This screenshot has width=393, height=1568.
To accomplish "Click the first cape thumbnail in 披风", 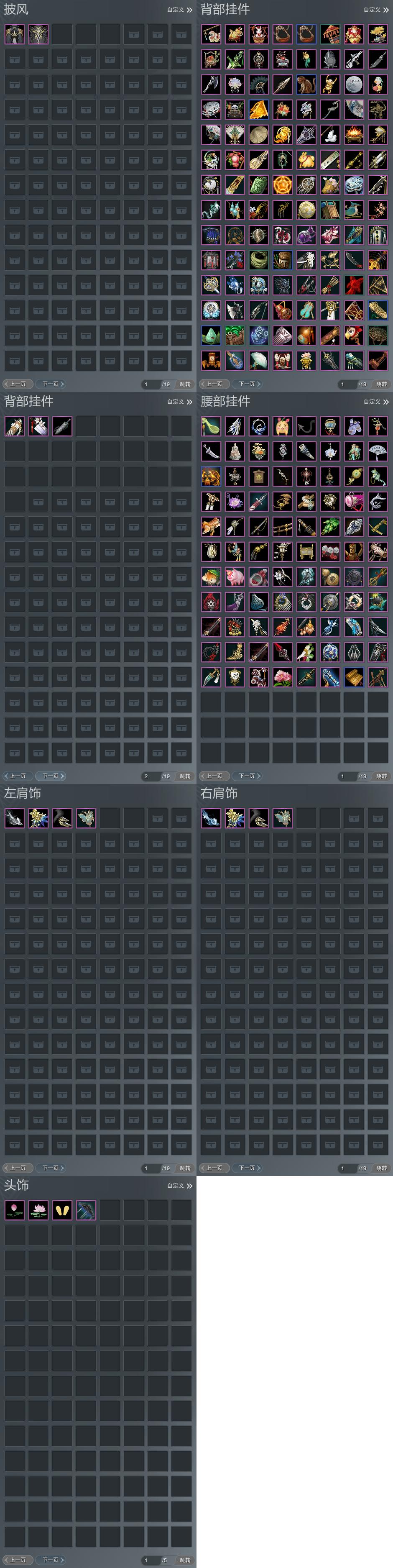I will (15, 34).
